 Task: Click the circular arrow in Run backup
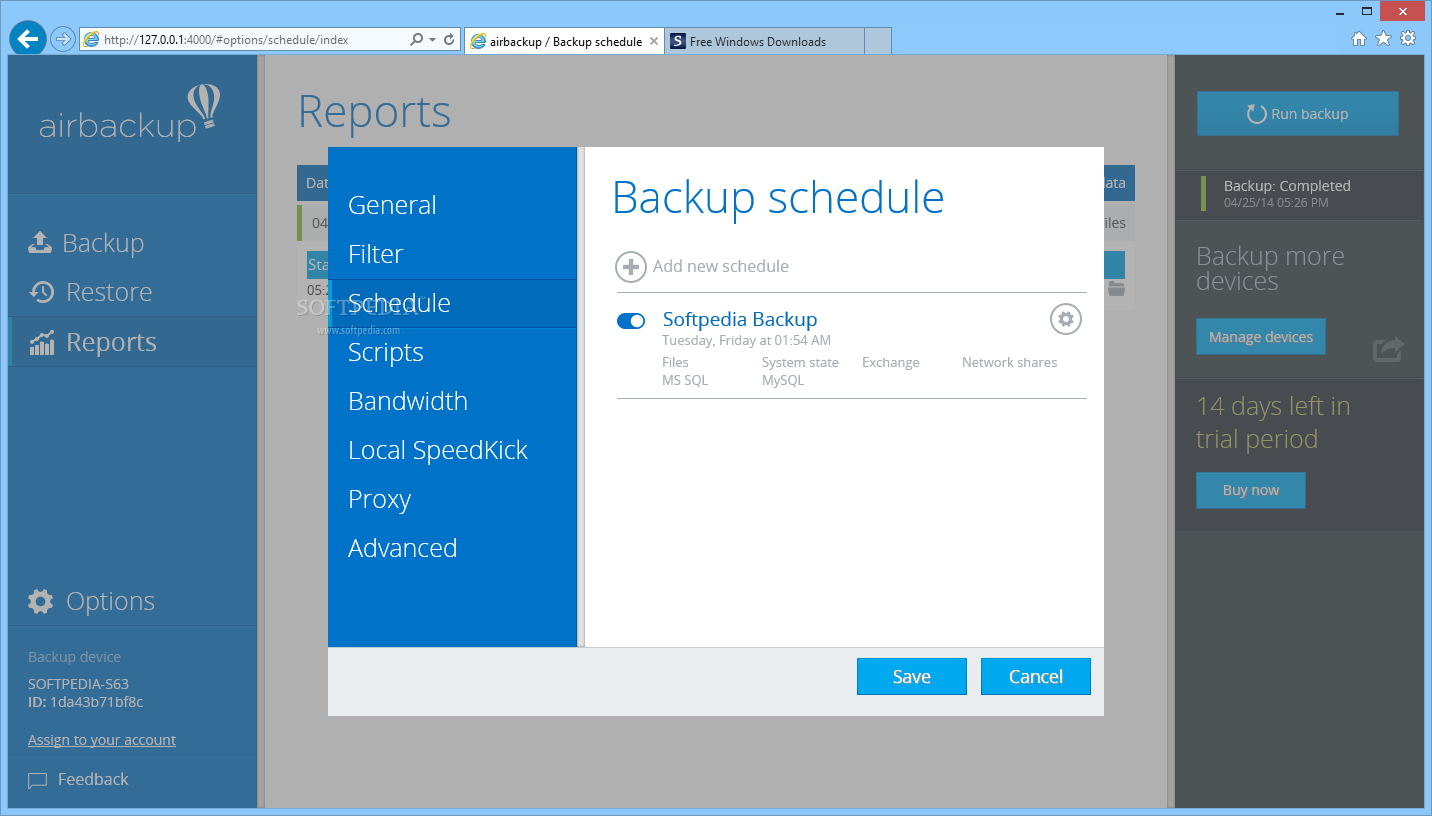[1257, 114]
